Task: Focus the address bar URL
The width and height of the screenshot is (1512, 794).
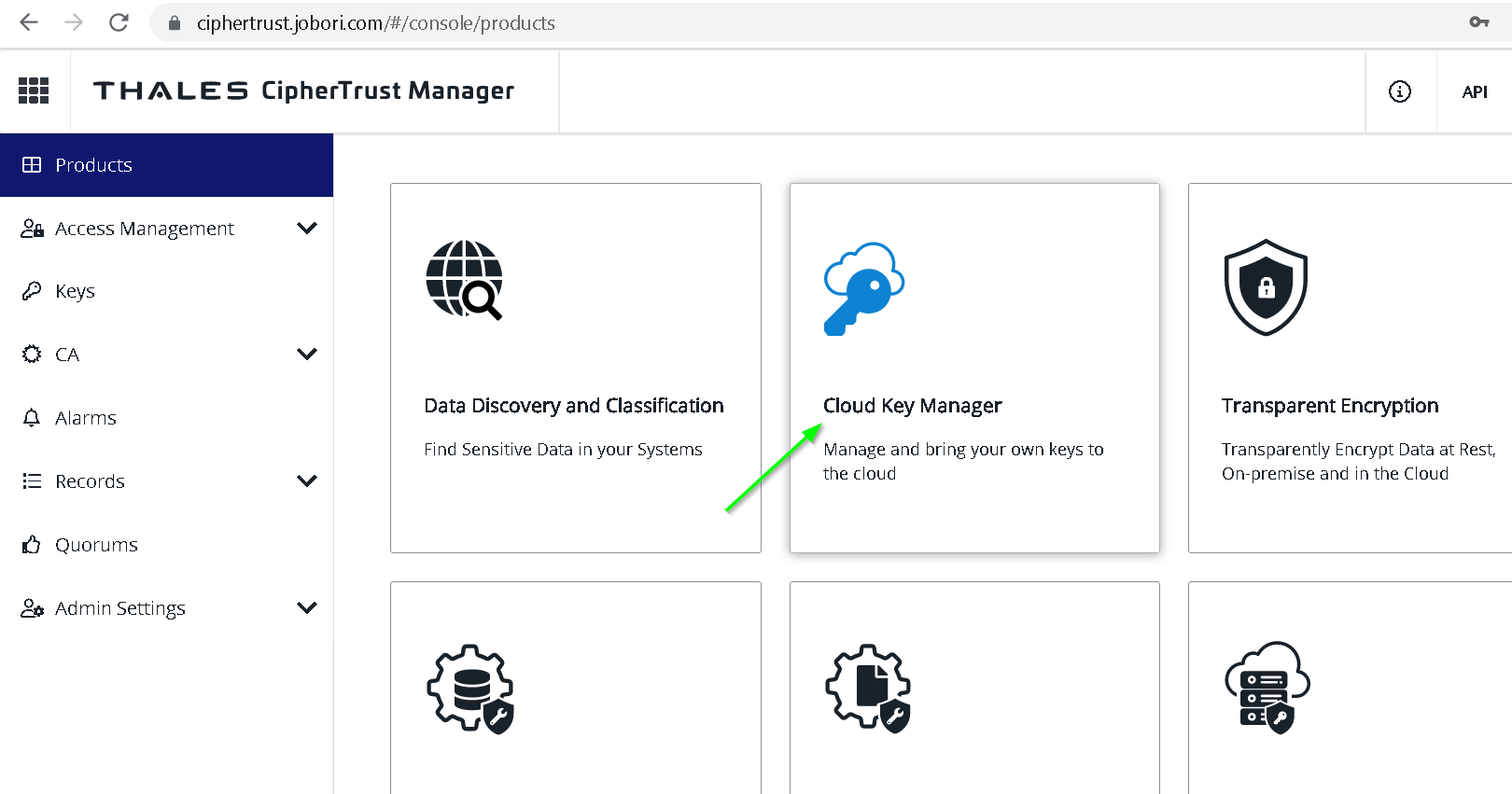Action: click(375, 23)
